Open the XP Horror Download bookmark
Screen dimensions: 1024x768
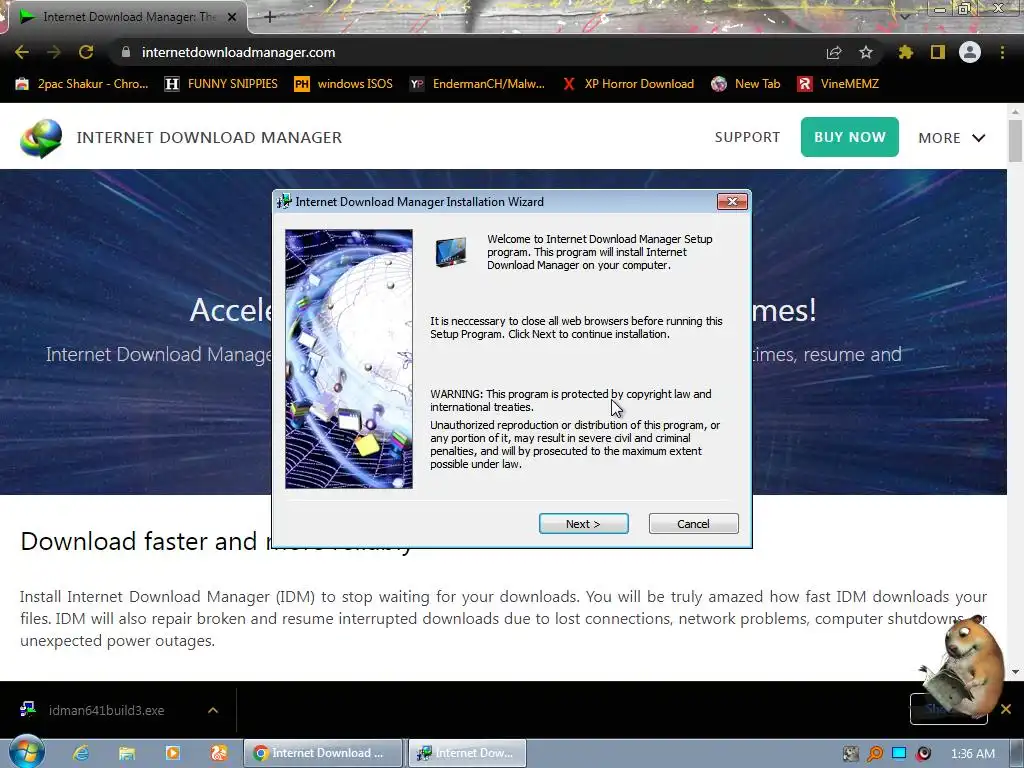628,84
